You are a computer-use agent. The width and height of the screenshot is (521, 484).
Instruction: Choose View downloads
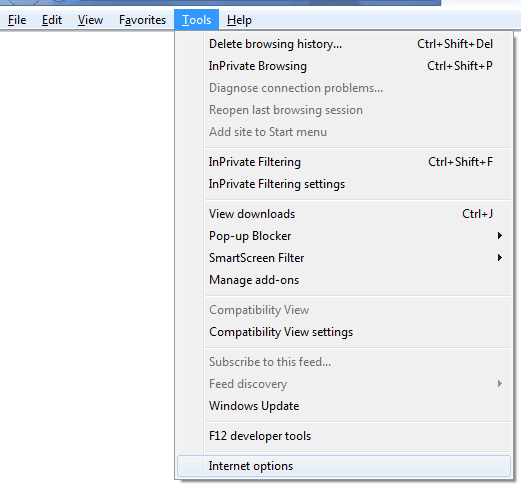344,214
